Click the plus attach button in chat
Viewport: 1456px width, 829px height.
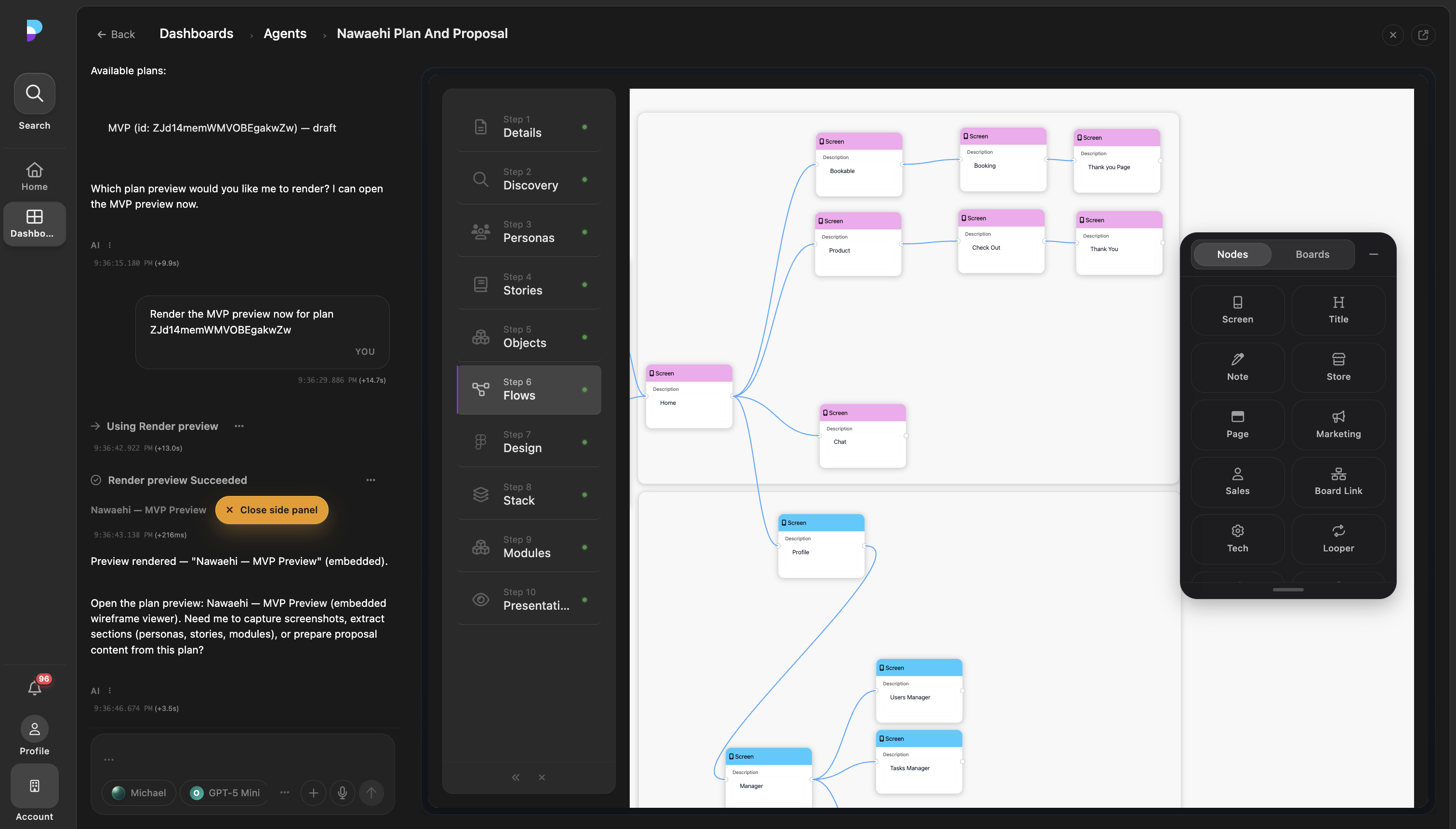[x=314, y=792]
